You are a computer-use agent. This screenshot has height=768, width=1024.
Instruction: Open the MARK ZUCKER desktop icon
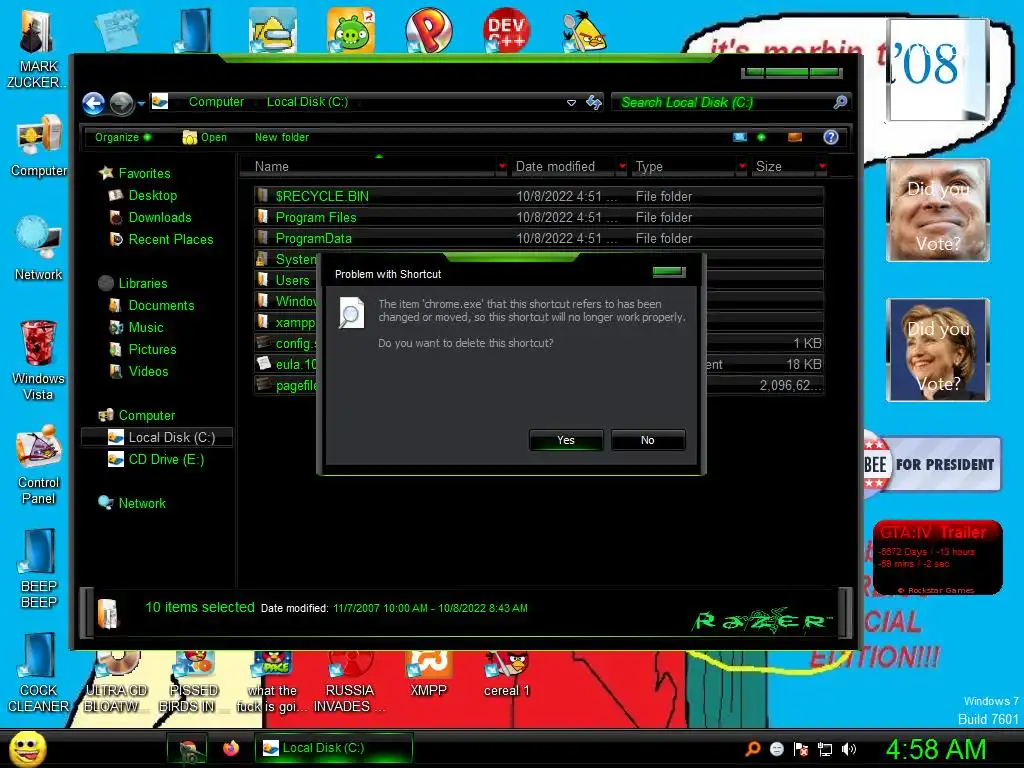point(35,49)
